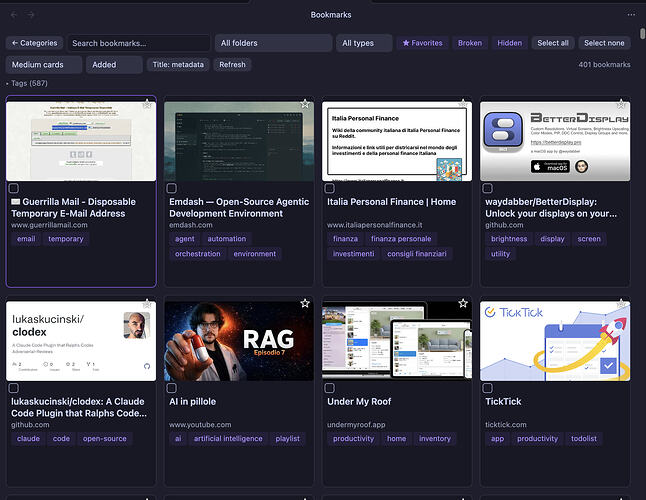The width and height of the screenshot is (646, 500).
Task: Filter by the 'consigli finanziari' tag
Action: coord(417,254)
